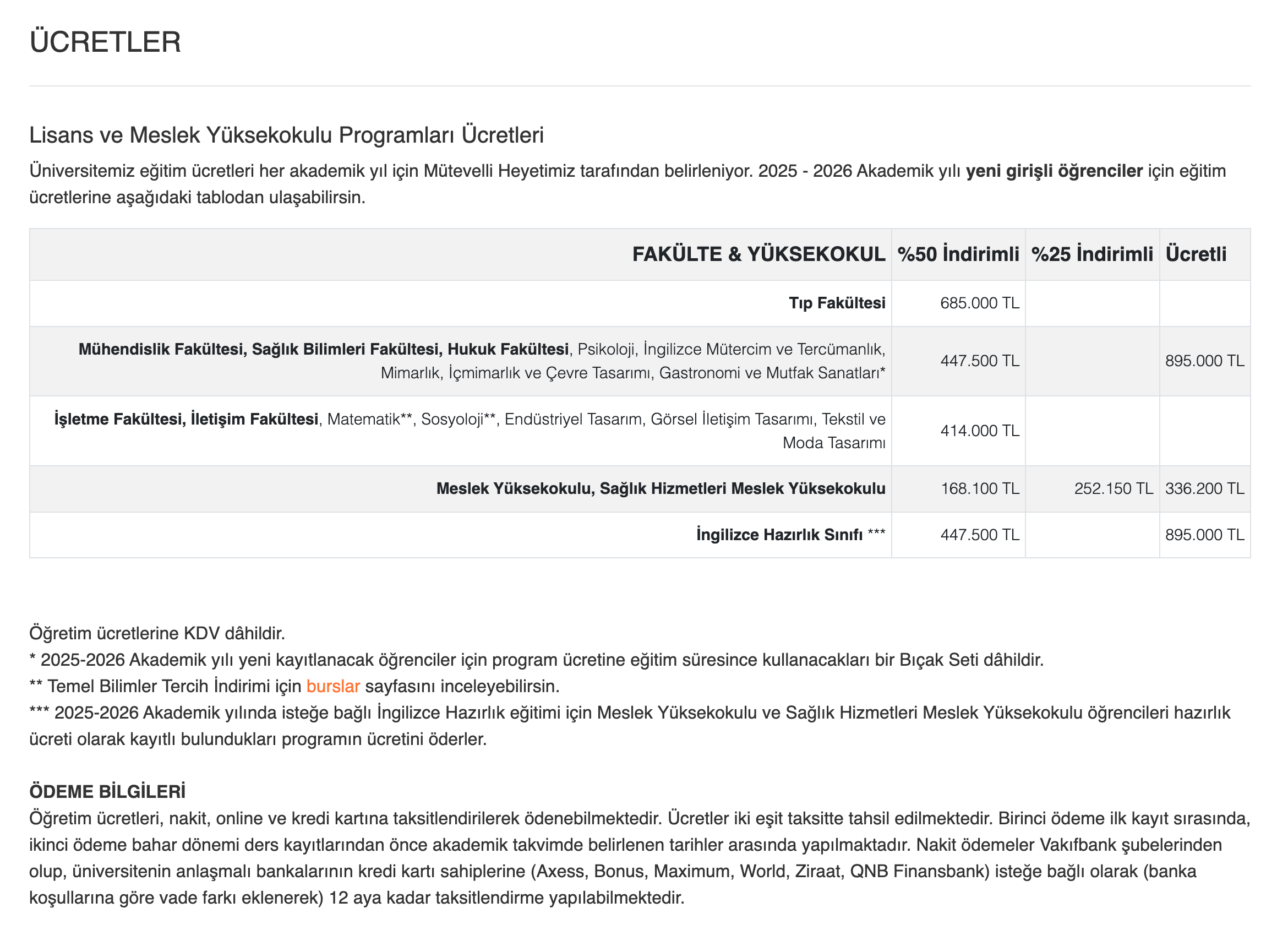Click the 252.150 TL price cell

coord(1113,488)
